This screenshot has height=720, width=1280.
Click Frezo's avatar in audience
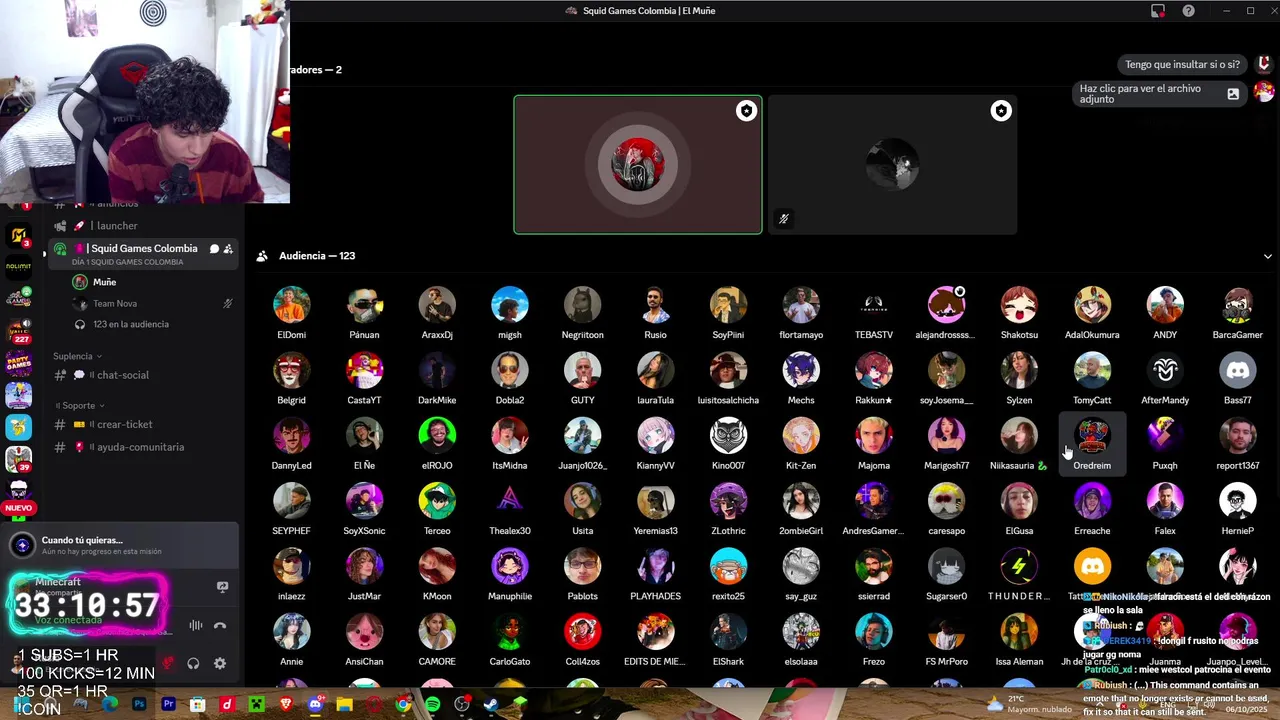pos(874,632)
